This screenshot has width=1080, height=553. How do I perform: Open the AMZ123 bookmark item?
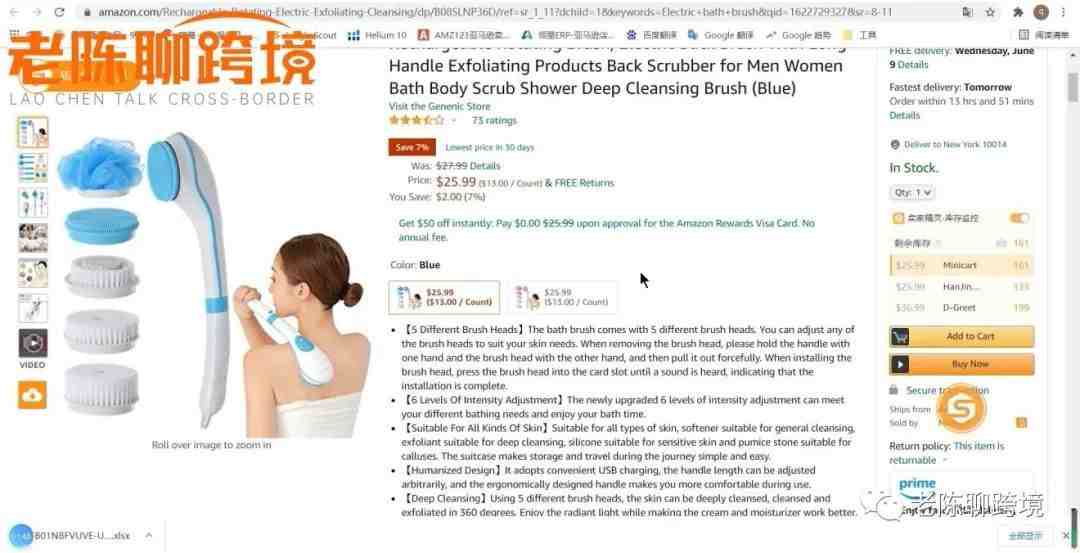coord(464,35)
